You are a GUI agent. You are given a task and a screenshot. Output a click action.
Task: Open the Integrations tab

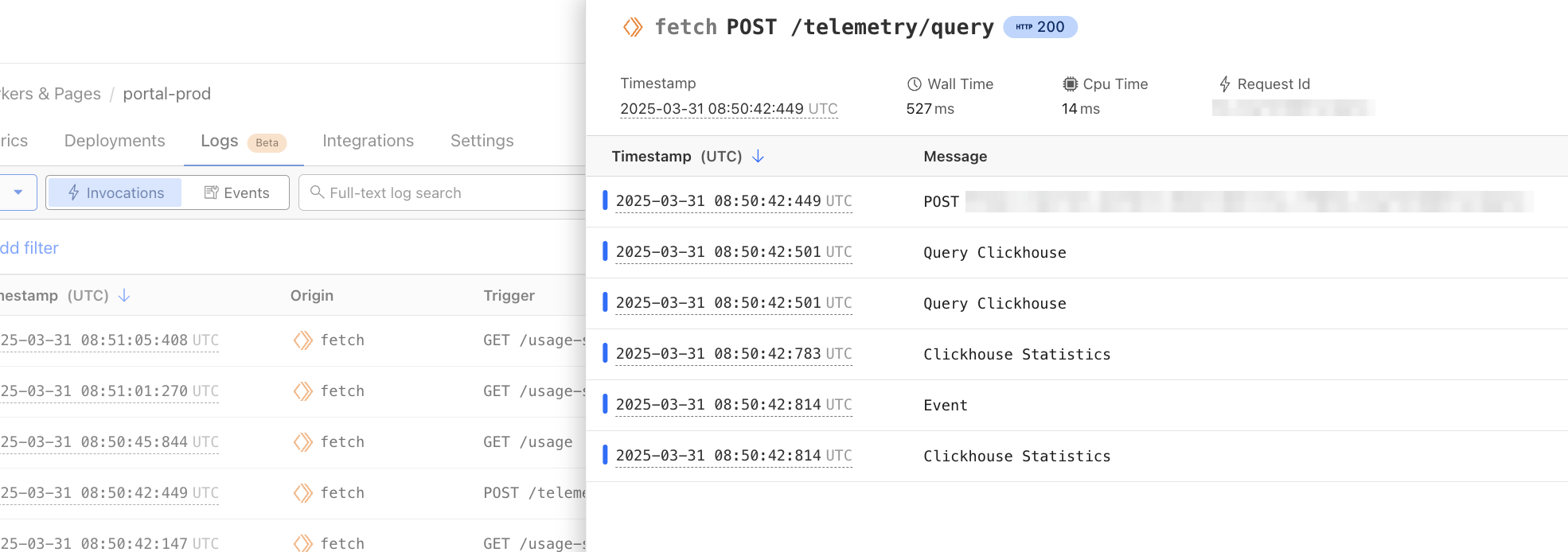[x=368, y=141]
